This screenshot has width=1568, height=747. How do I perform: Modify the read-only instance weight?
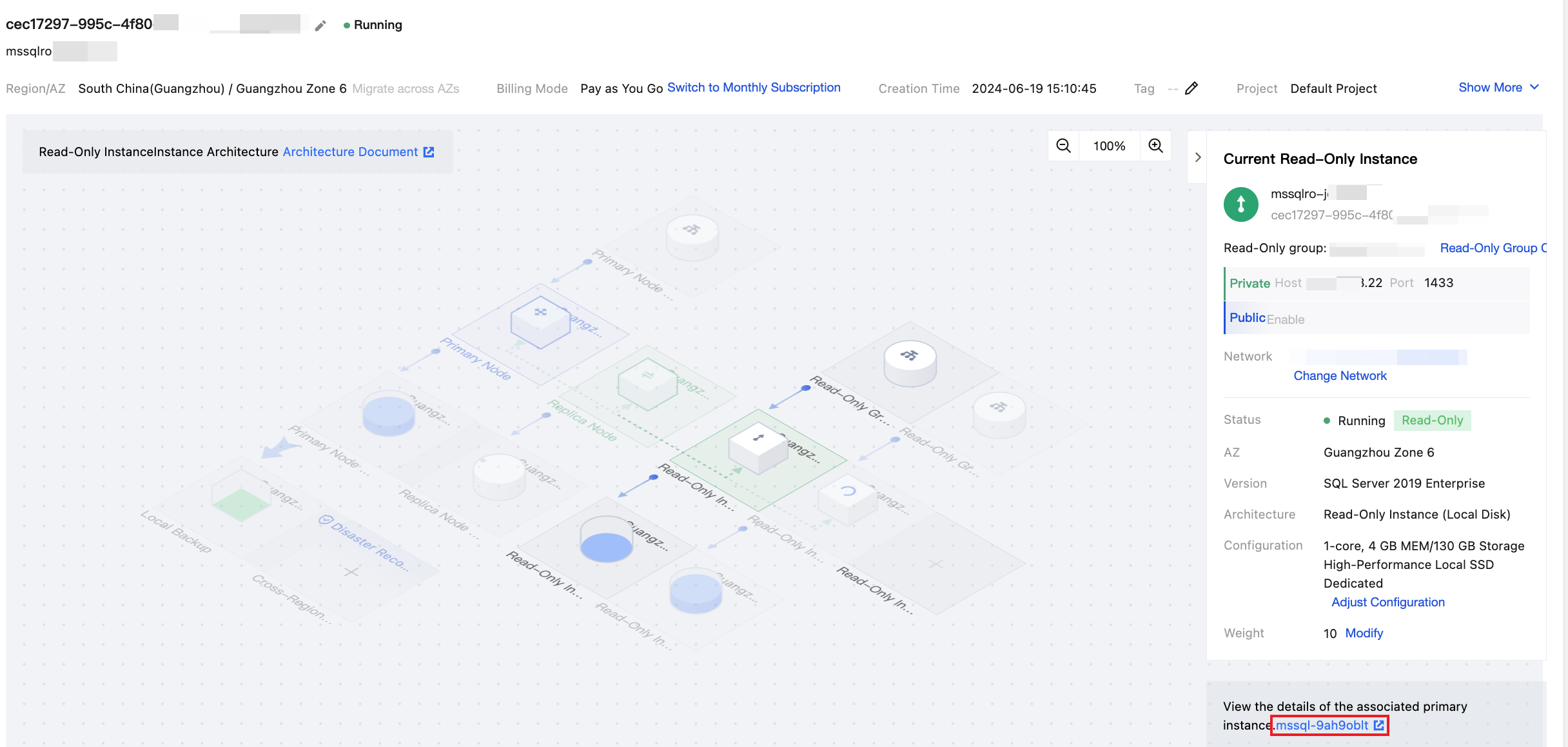tap(1364, 633)
